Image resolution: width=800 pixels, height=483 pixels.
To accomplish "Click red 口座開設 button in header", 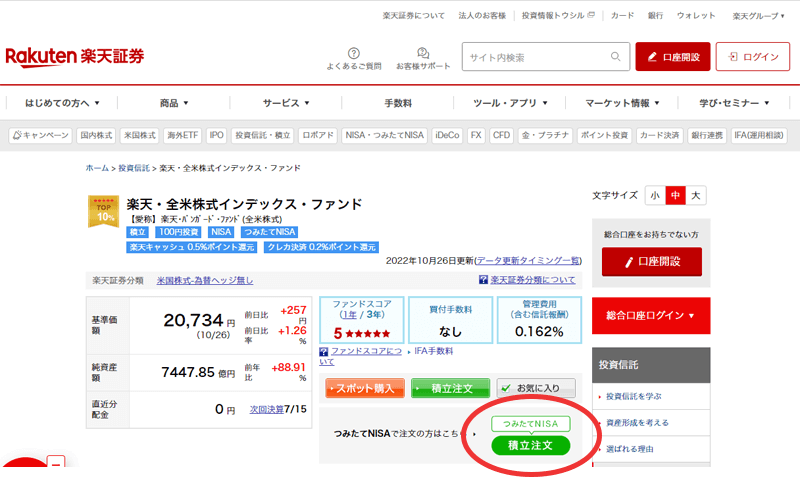I will tap(672, 57).
